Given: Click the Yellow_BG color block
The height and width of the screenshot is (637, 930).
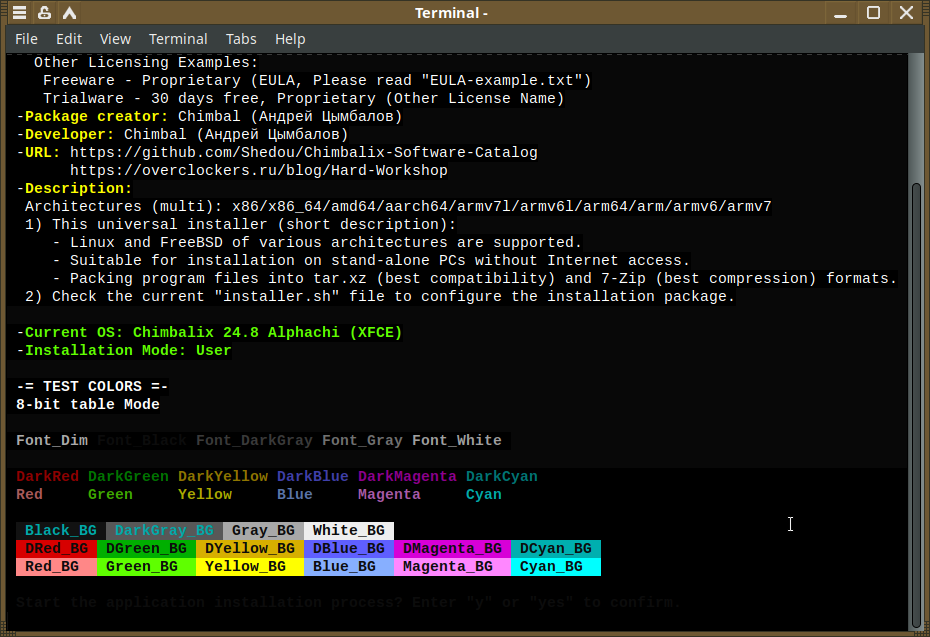Looking at the screenshot, I should click(250, 566).
